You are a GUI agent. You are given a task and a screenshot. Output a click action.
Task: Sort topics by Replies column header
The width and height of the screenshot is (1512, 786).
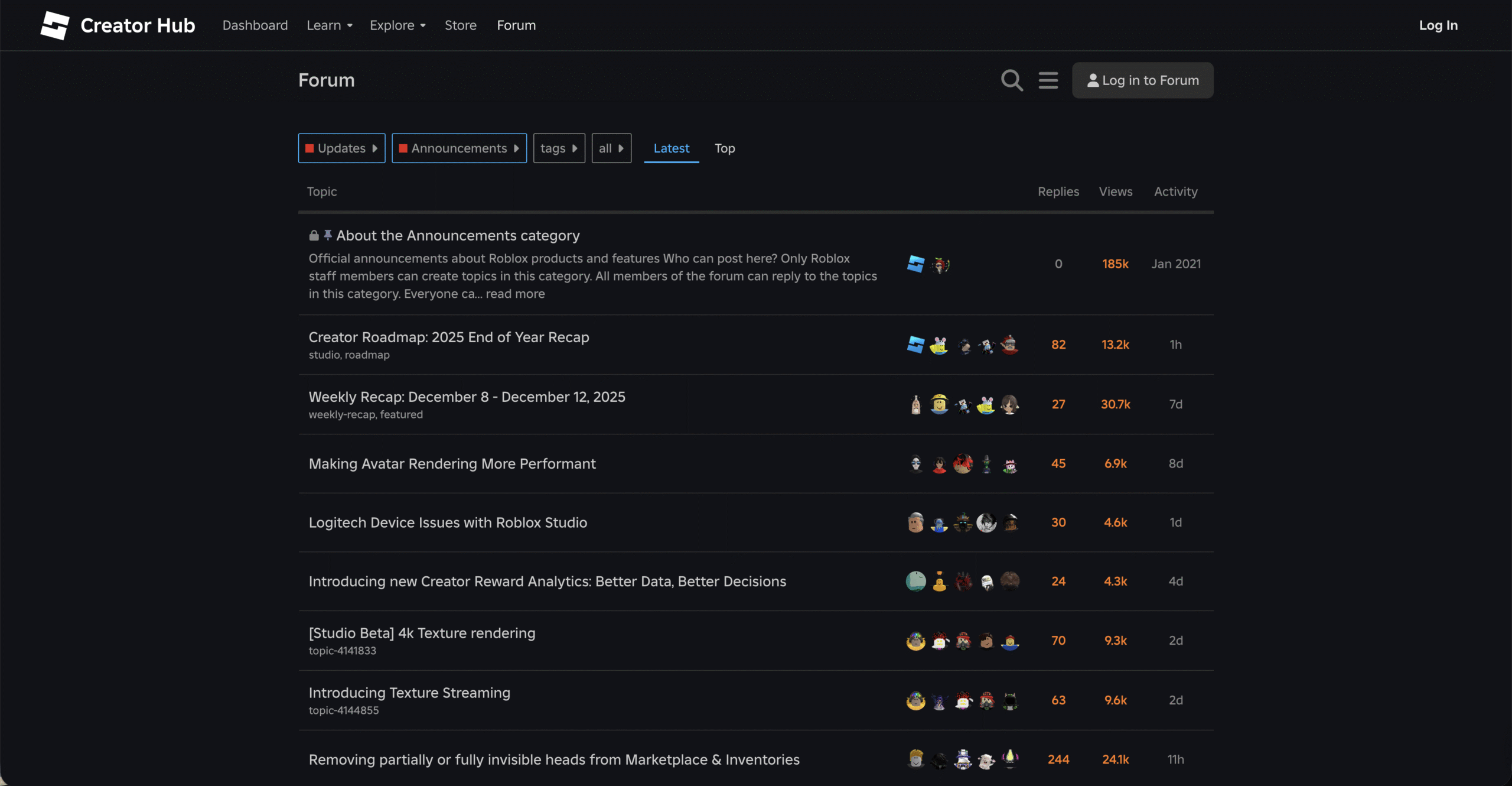(1058, 191)
